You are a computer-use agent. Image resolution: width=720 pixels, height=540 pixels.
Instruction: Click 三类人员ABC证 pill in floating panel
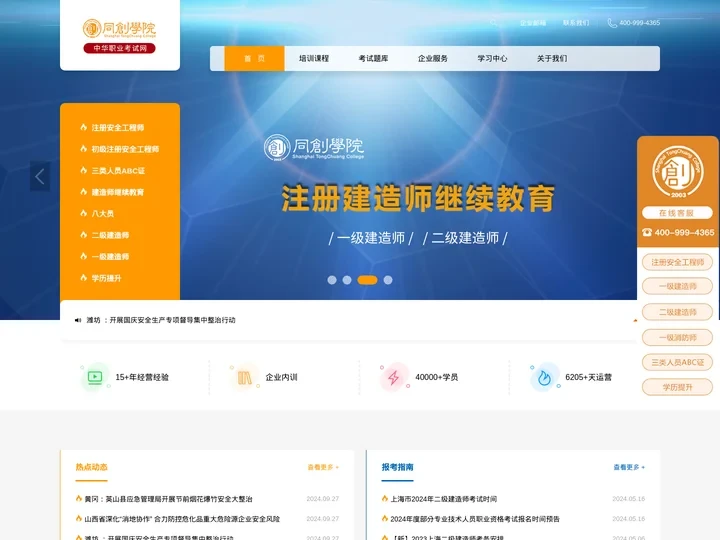click(x=677, y=362)
